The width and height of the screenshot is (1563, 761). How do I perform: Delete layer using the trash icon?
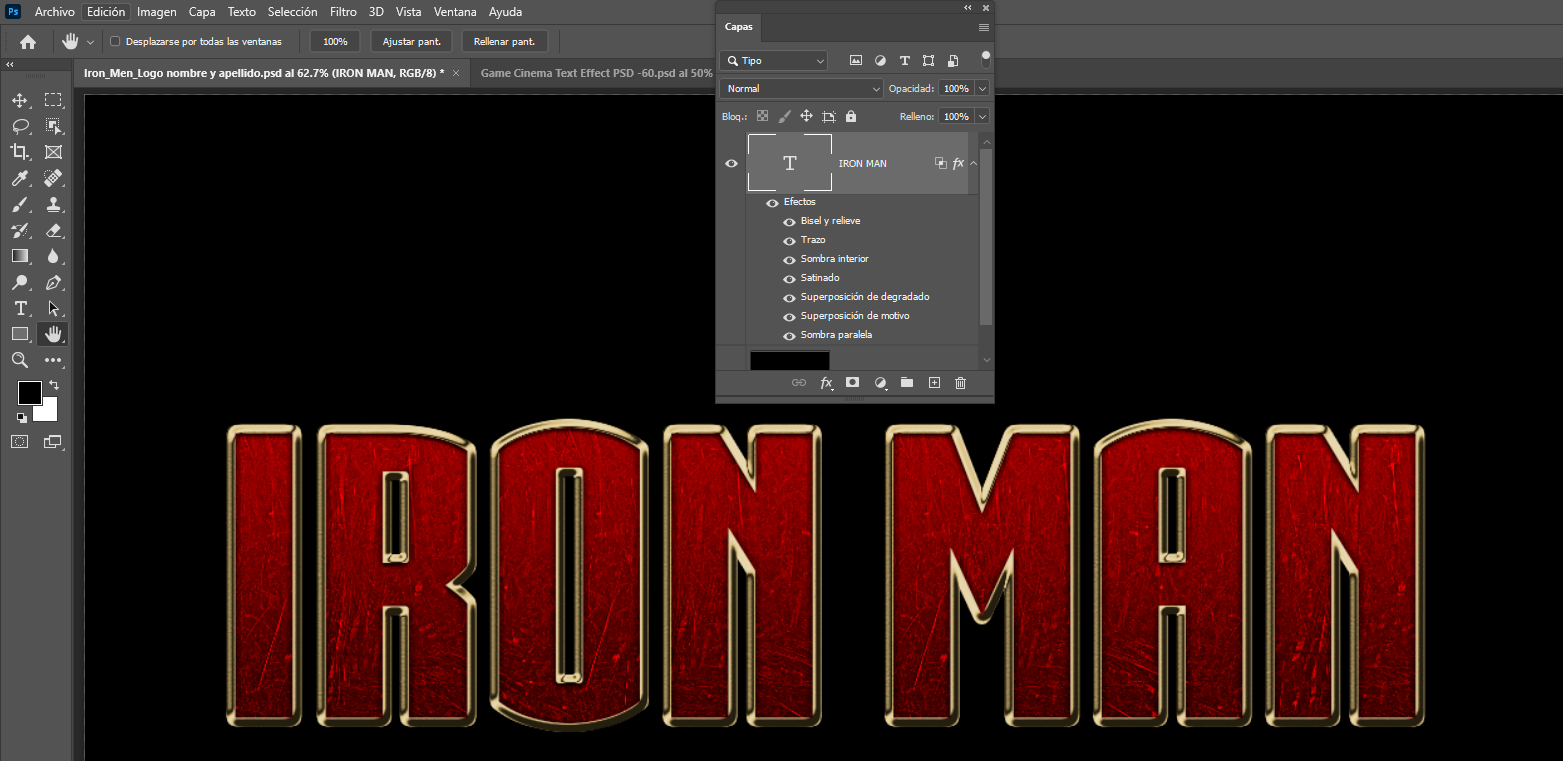pyautogui.click(x=960, y=383)
